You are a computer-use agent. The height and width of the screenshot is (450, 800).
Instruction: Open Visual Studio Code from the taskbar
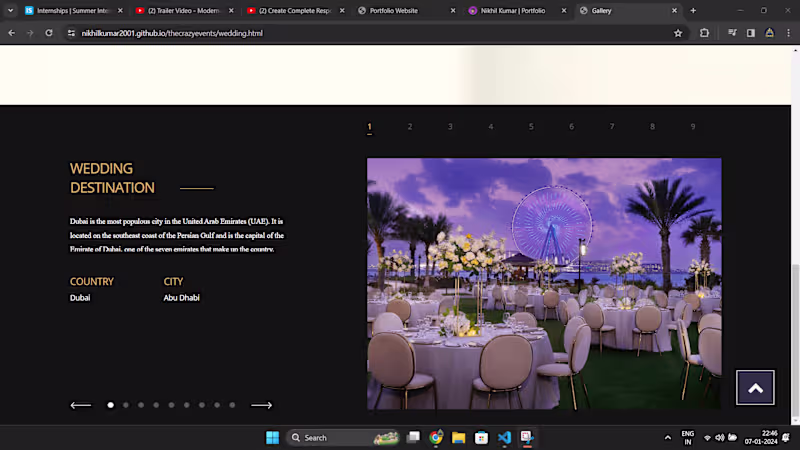pos(504,438)
